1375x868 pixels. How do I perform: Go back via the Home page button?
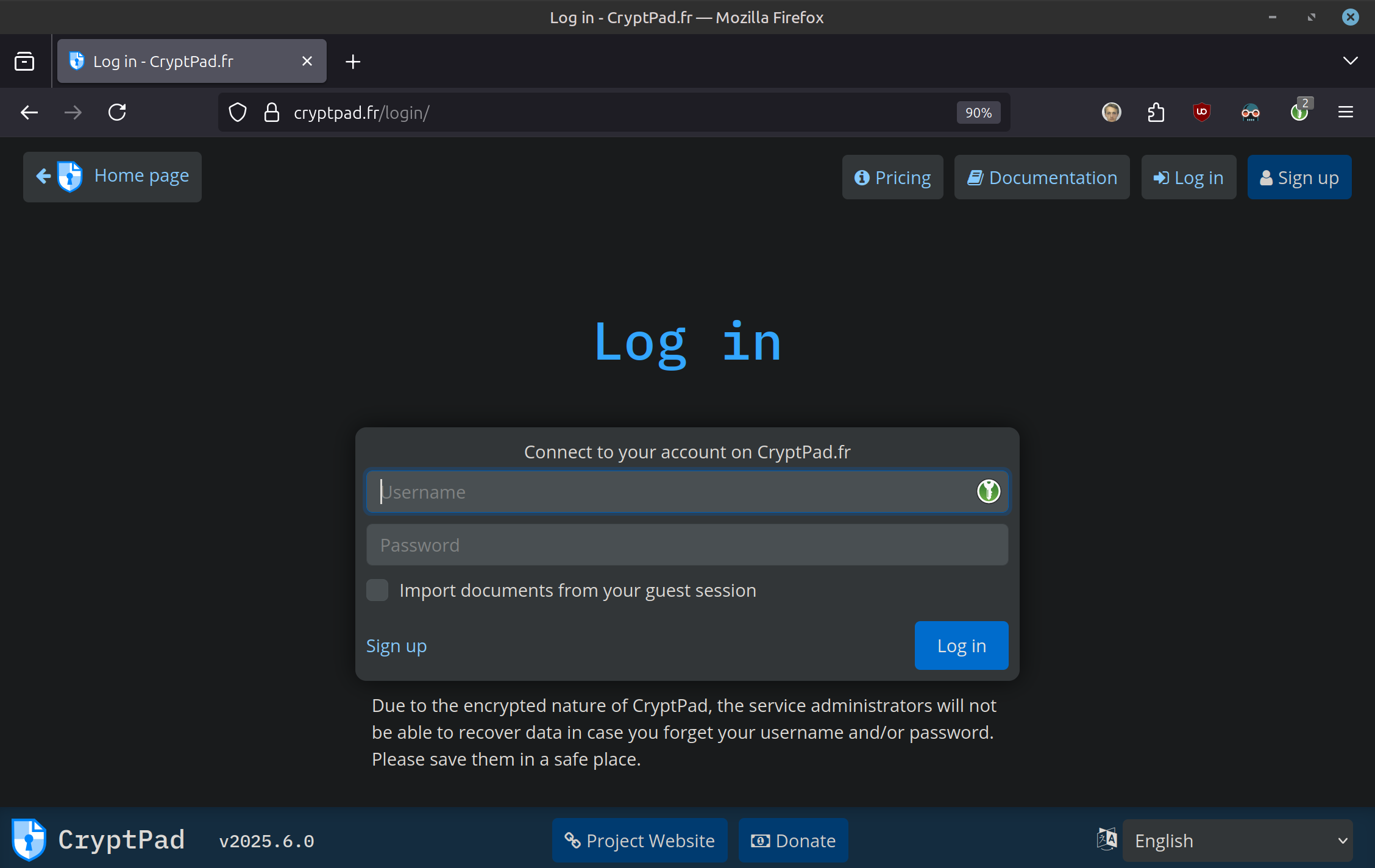pos(112,177)
